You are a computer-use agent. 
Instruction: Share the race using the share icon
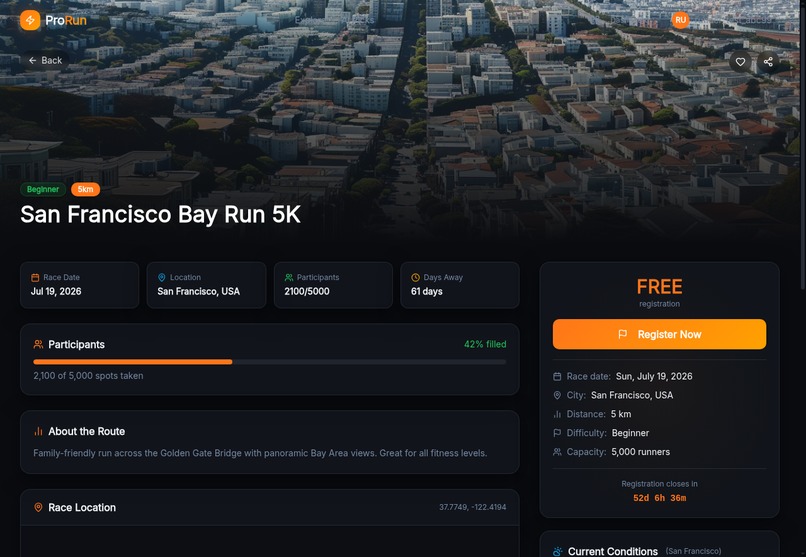coord(768,62)
